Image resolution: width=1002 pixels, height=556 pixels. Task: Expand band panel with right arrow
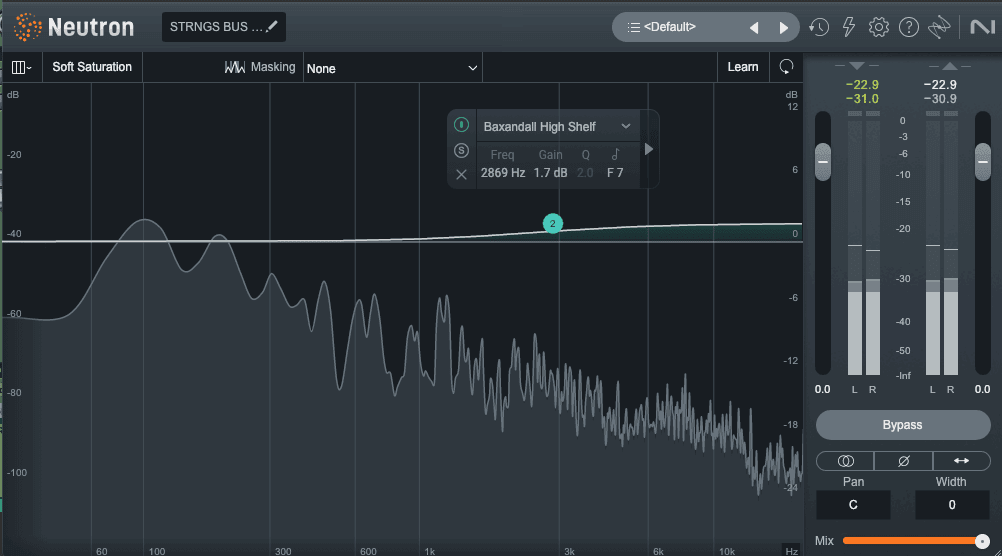pos(649,149)
